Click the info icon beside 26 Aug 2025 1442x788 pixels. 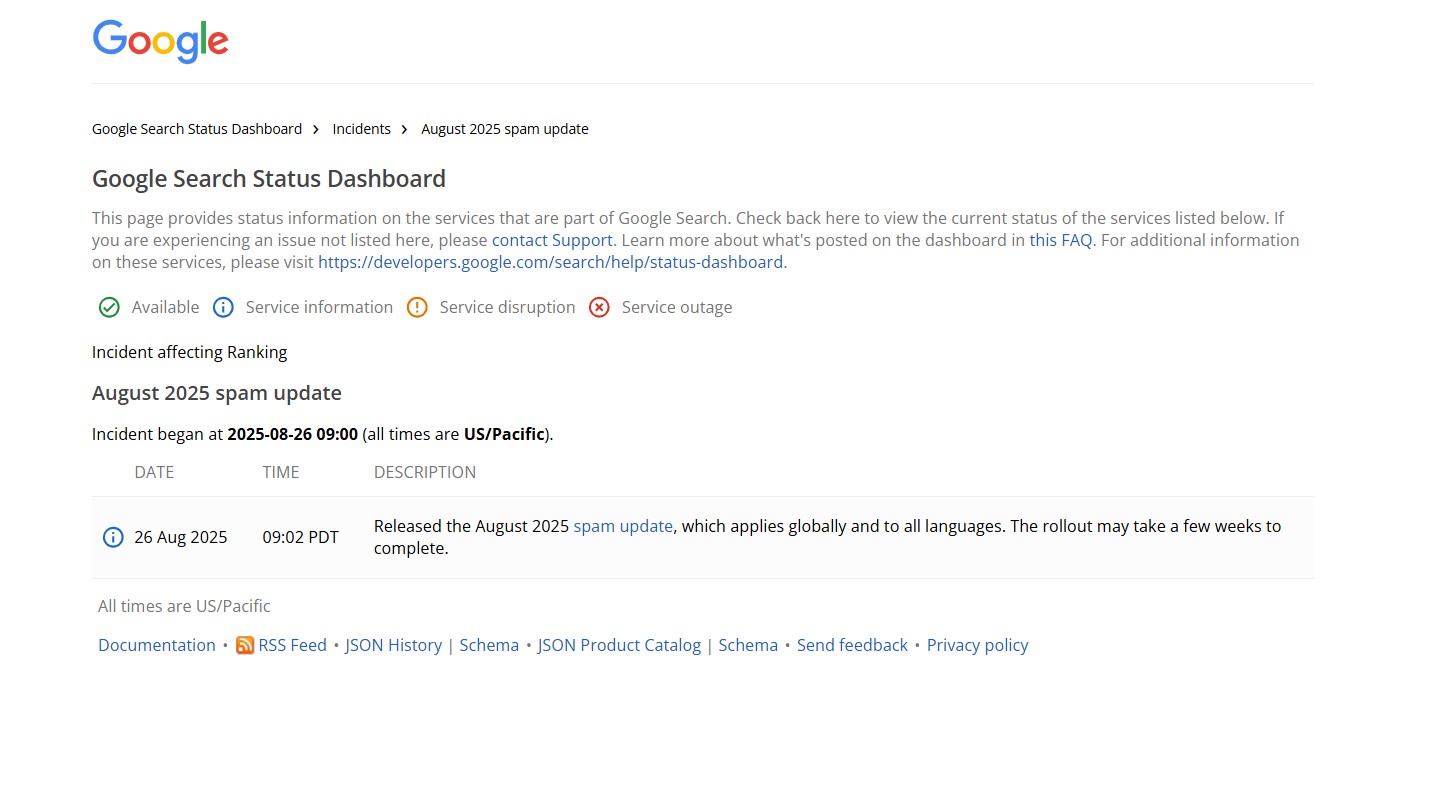point(113,538)
